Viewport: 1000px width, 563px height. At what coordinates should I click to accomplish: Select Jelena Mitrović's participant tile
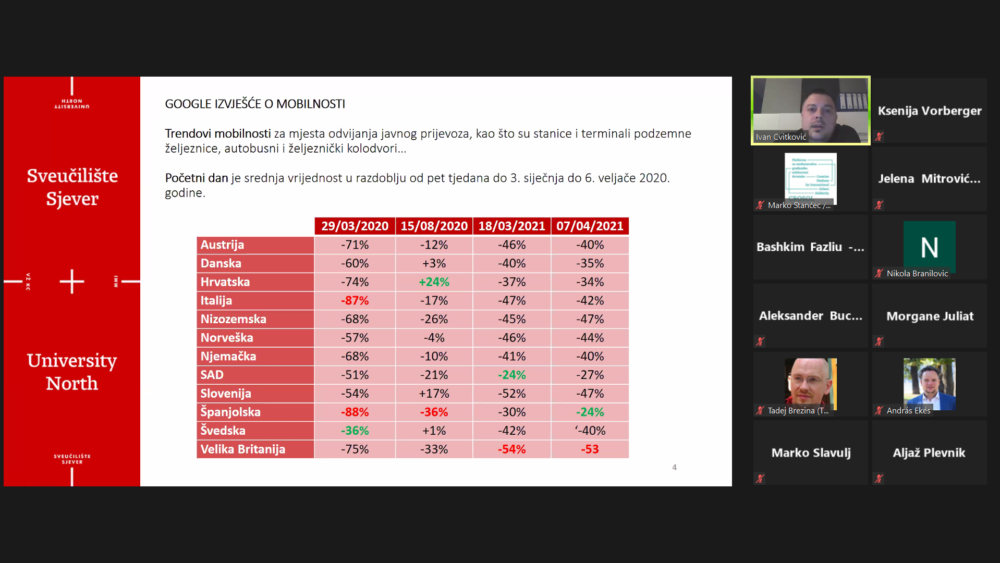[x=929, y=179]
